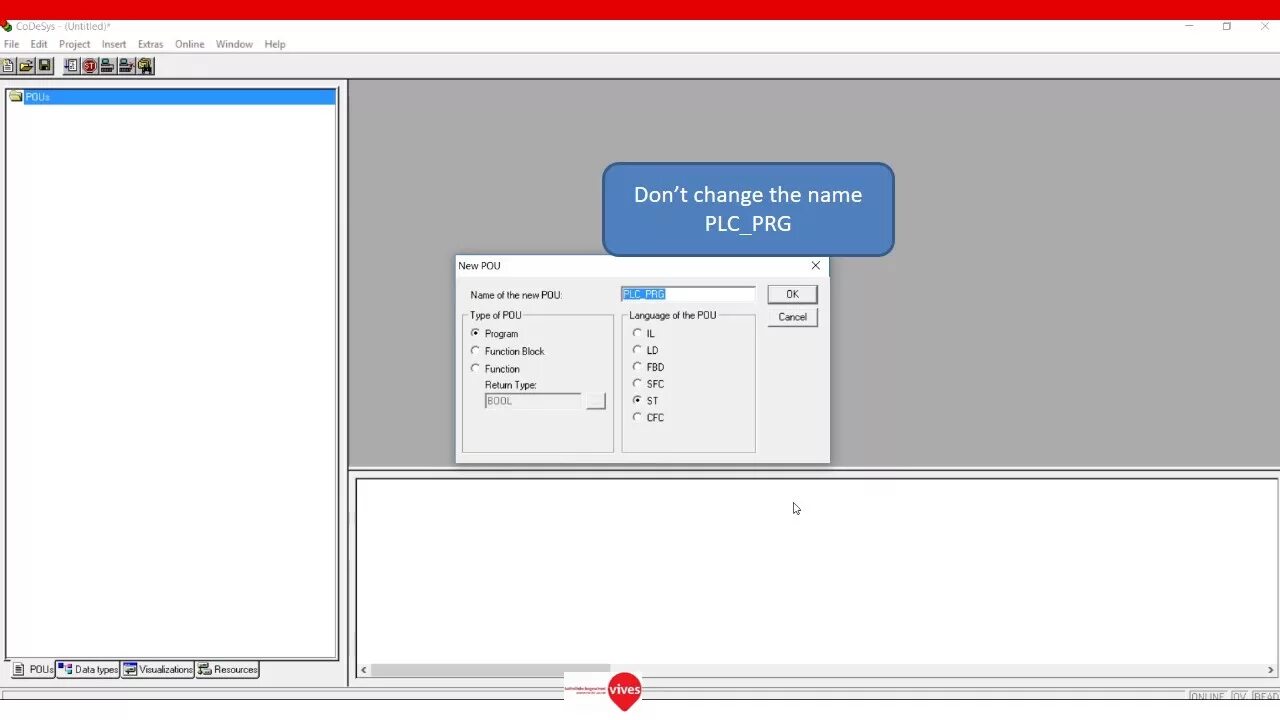Choose ST as POU language
Image resolution: width=1280 pixels, height=720 pixels.
[637, 400]
